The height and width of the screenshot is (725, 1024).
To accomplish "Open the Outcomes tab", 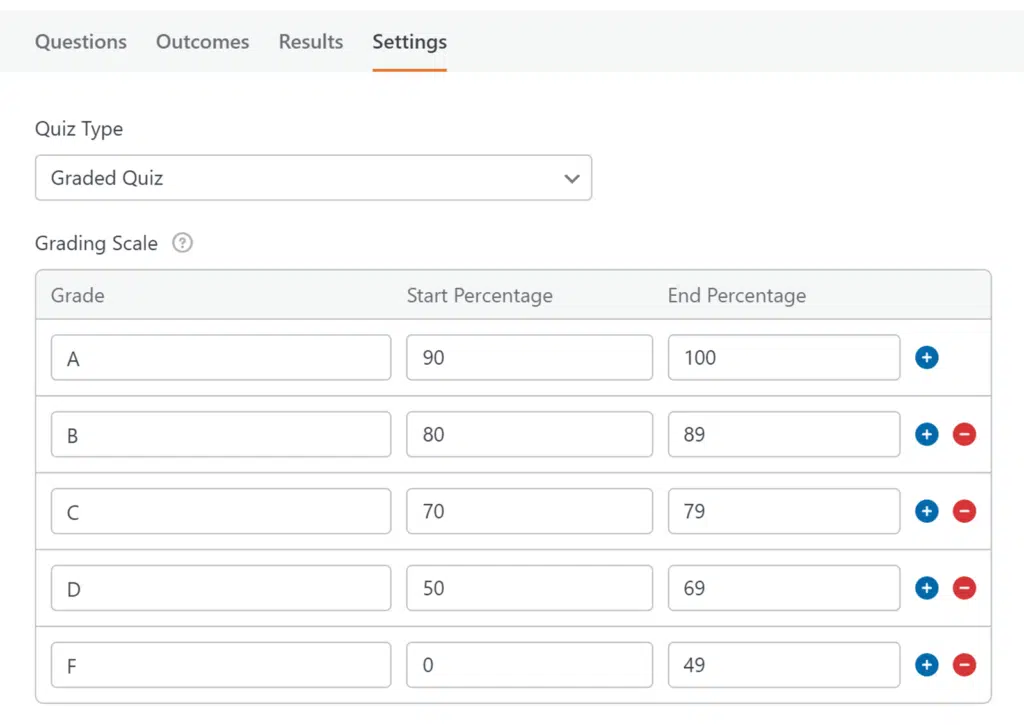I will coord(202,42).
